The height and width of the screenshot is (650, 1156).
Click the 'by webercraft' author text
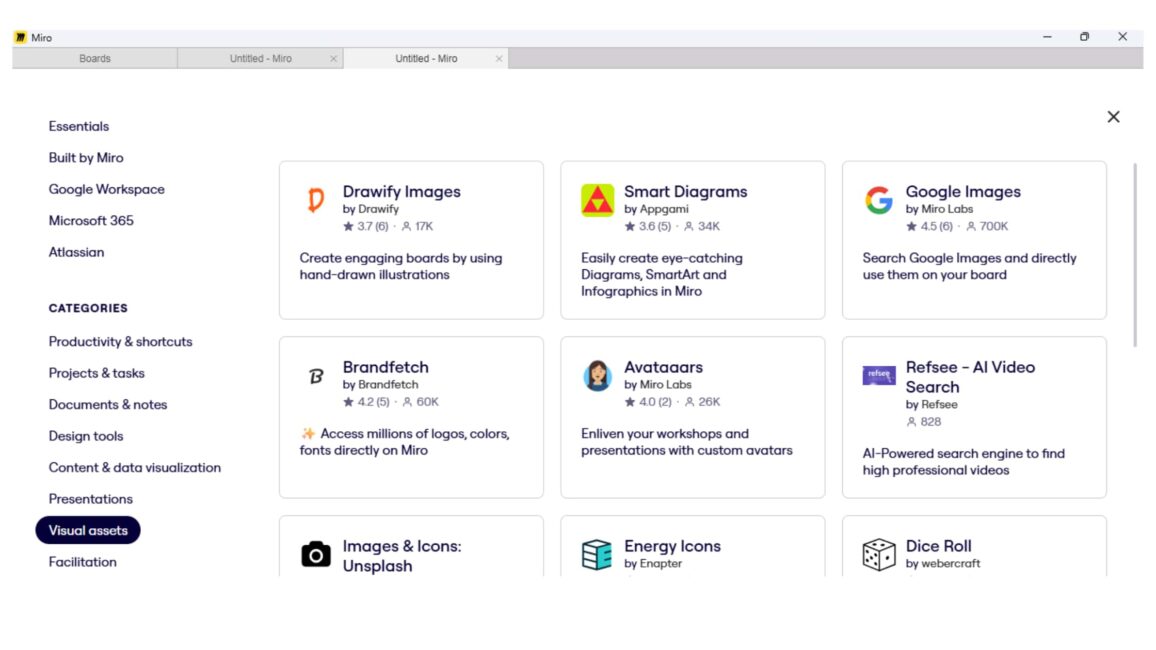point(943,564)
